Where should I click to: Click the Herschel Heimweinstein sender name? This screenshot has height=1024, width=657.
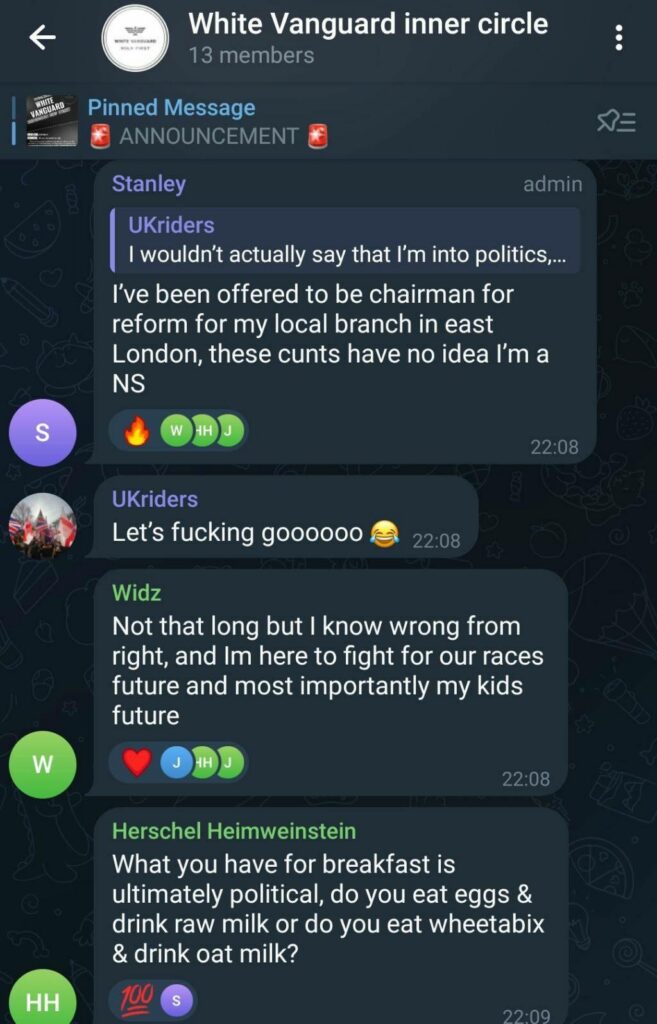[234, 831]
